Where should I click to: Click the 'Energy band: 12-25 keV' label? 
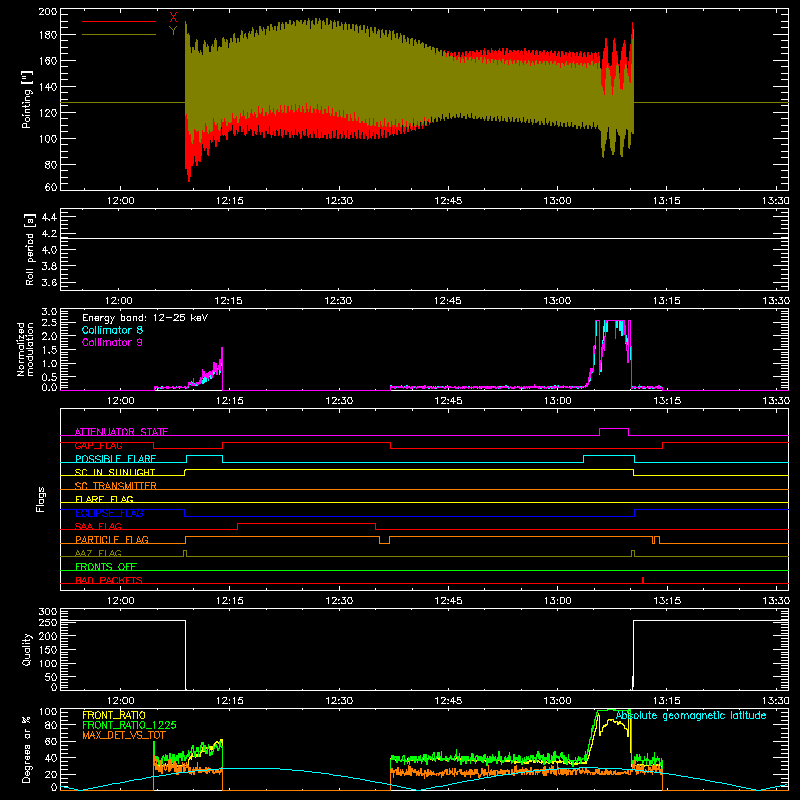(x=145, y=318)
